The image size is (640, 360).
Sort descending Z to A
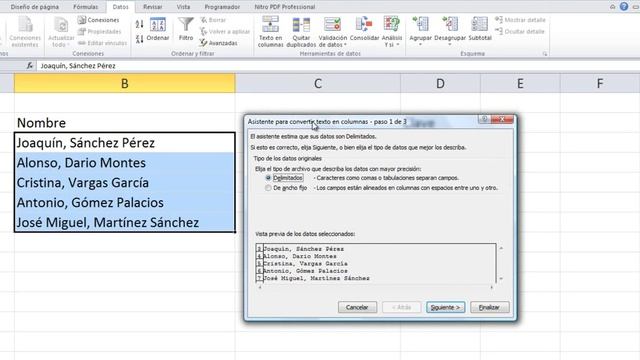point(139,39)
